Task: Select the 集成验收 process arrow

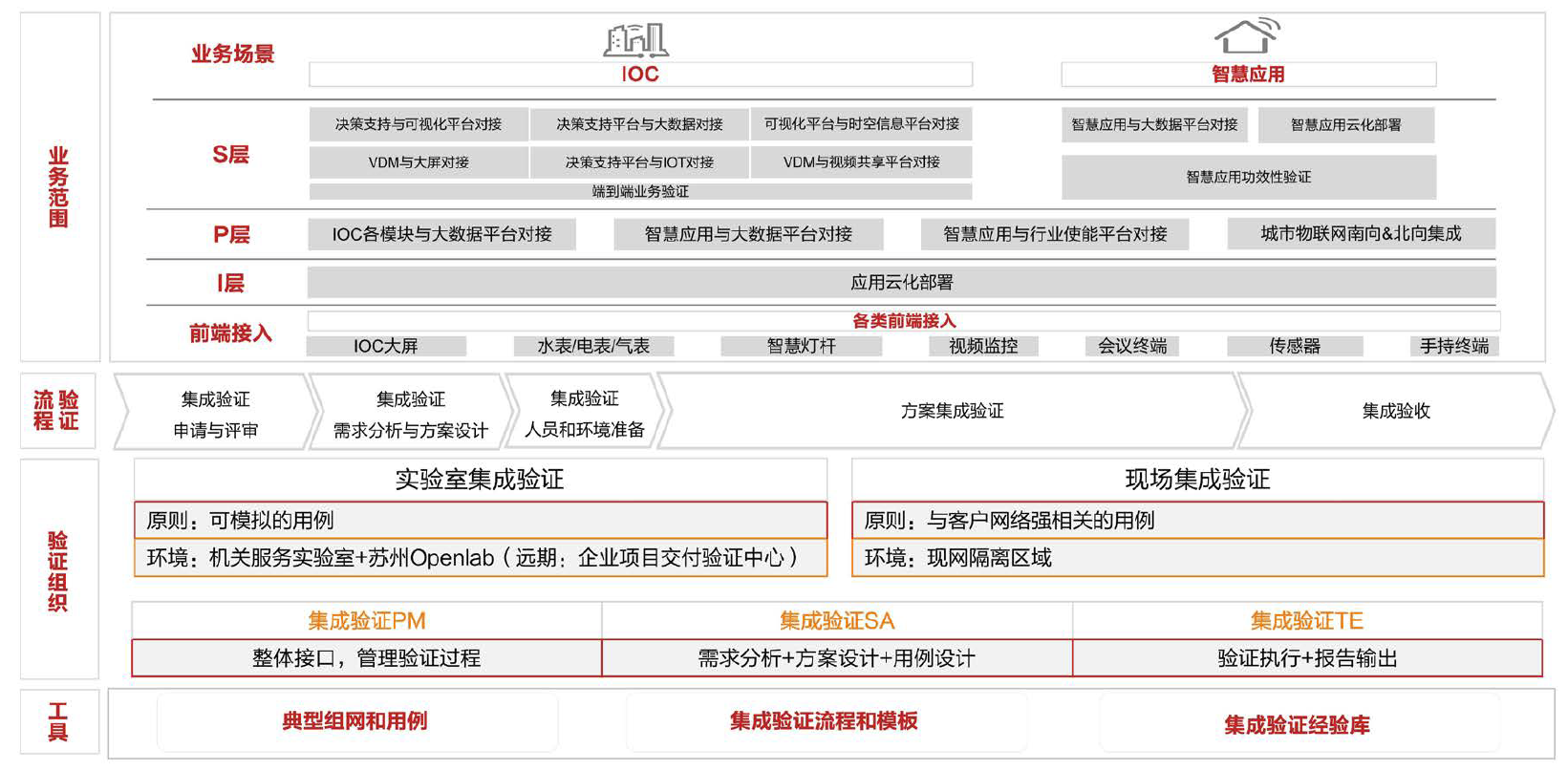Action: tap(1396, 412)
